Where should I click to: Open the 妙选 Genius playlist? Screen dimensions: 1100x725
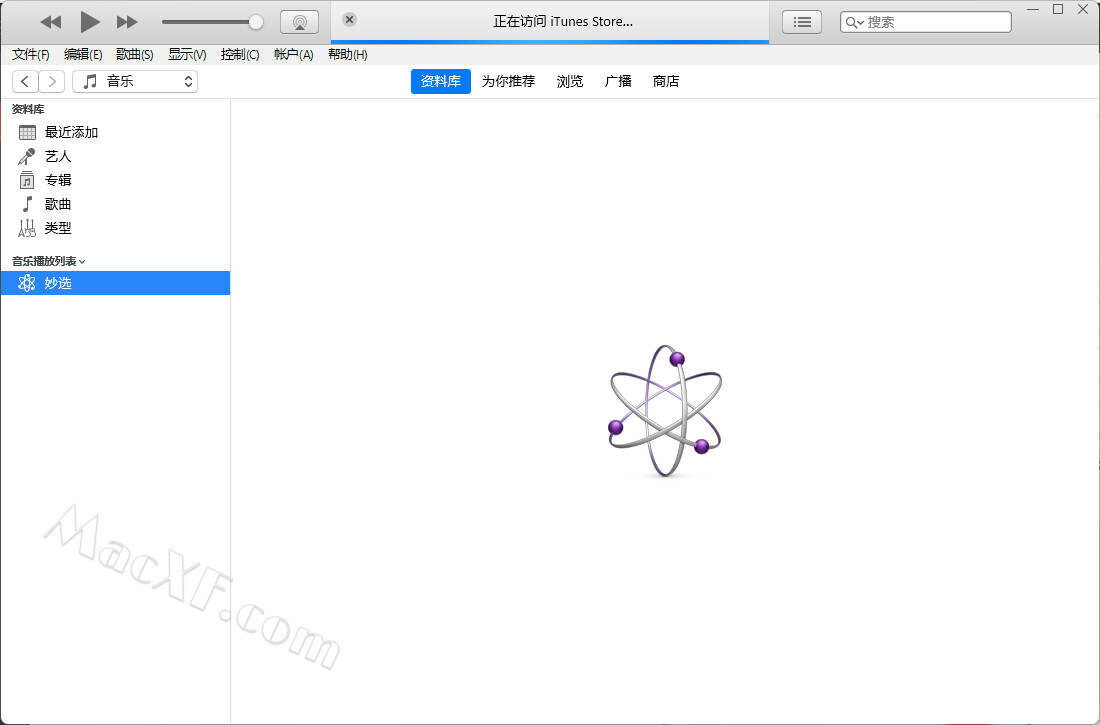click(x=58, y=283)
